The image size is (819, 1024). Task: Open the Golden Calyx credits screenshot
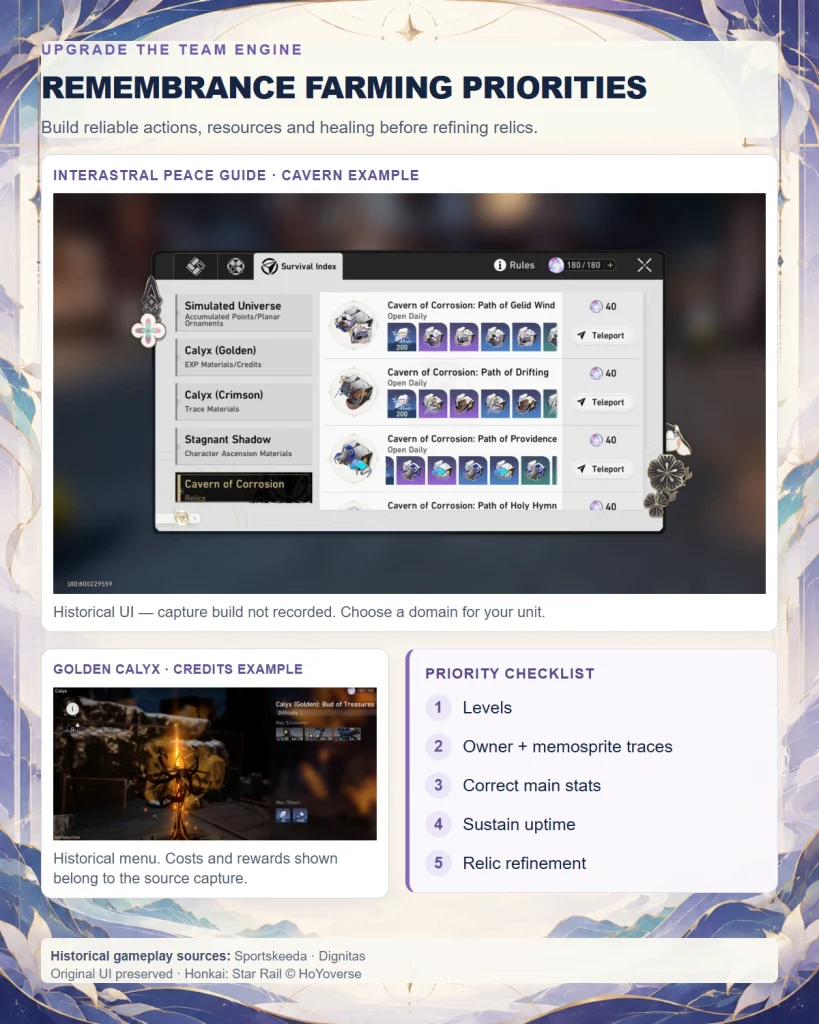(215, 763)
